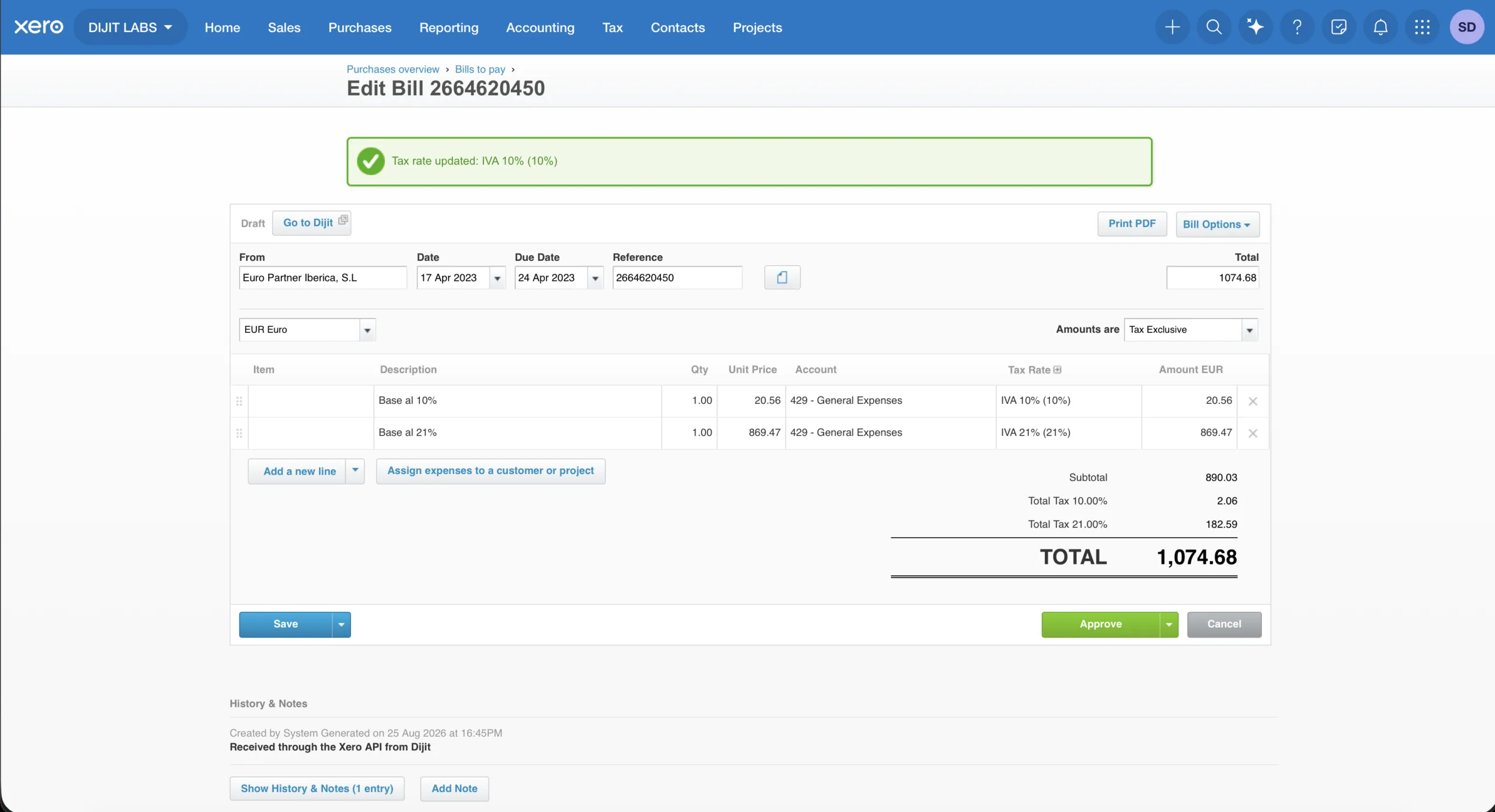Click the Account cell in Base al 10% row
Screen dimensions: 1495x812
point(891,401)
